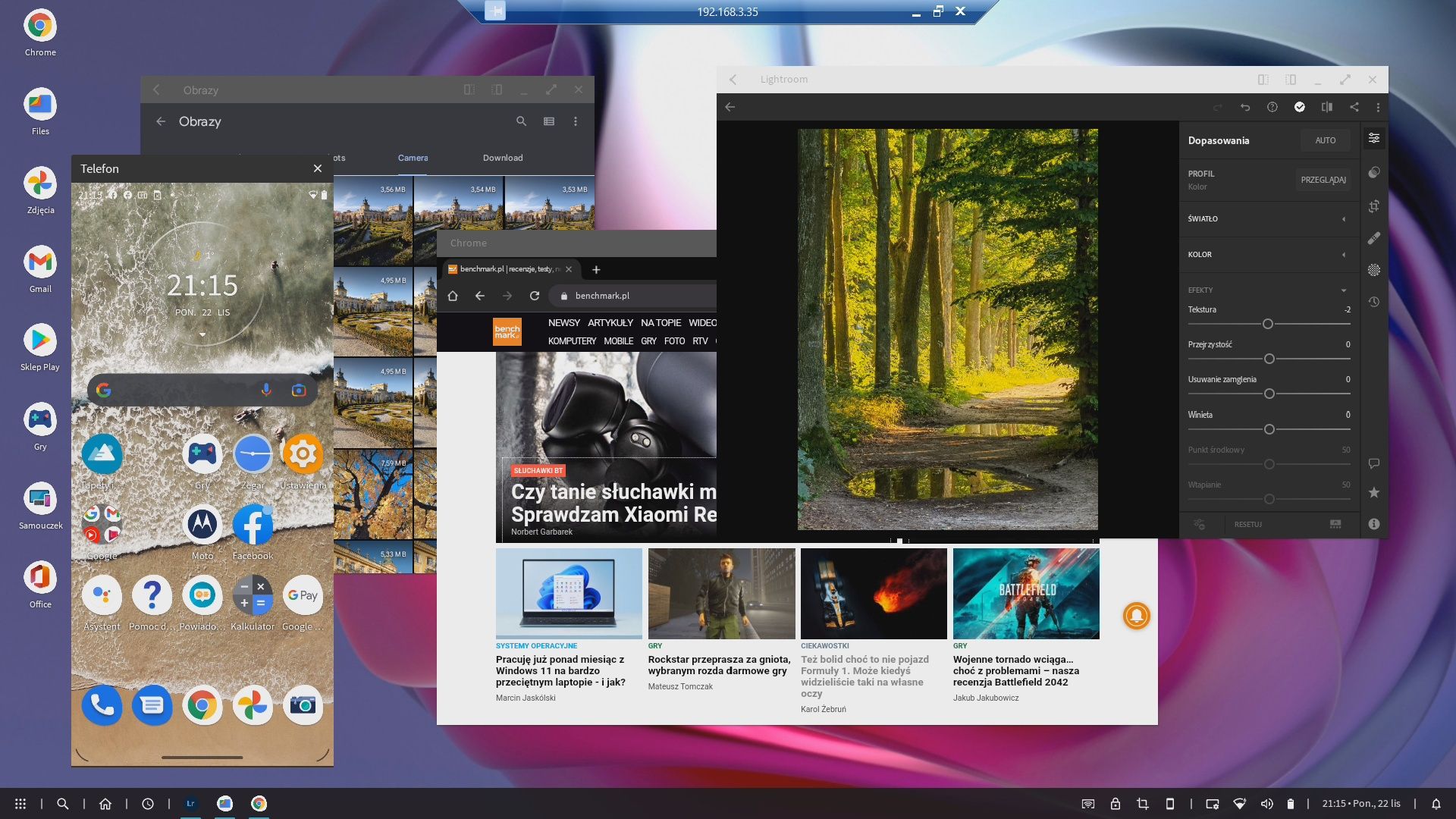Open the Lightroom masking tool
The width and height of the screenshot is (1456, 819).
pyautogui.click(x=1373, y=270)
